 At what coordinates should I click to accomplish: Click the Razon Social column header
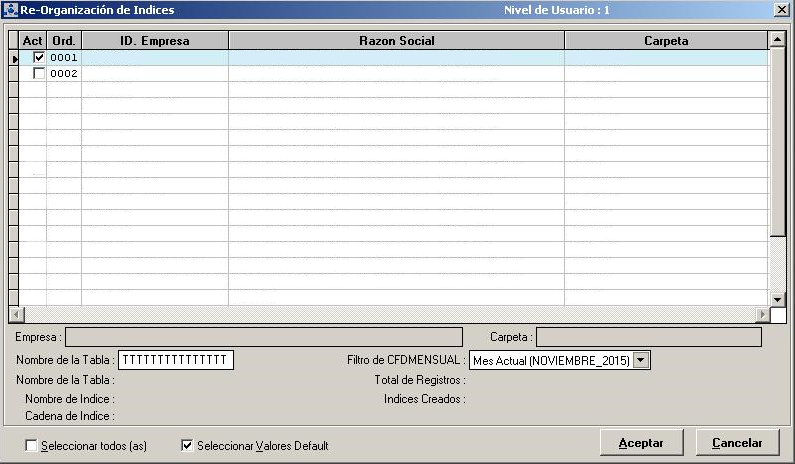(x=396, y=41)
